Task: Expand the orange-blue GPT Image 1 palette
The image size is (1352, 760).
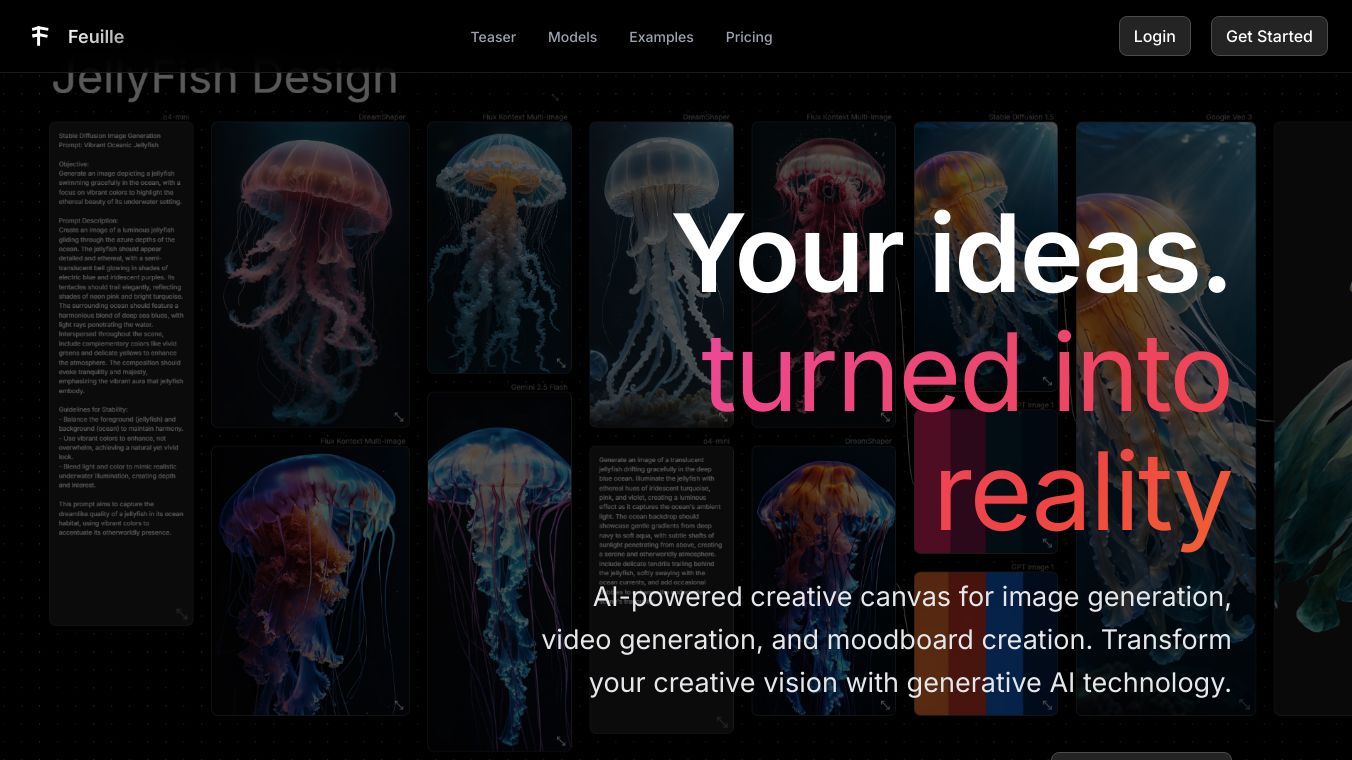Action: 1046,705
